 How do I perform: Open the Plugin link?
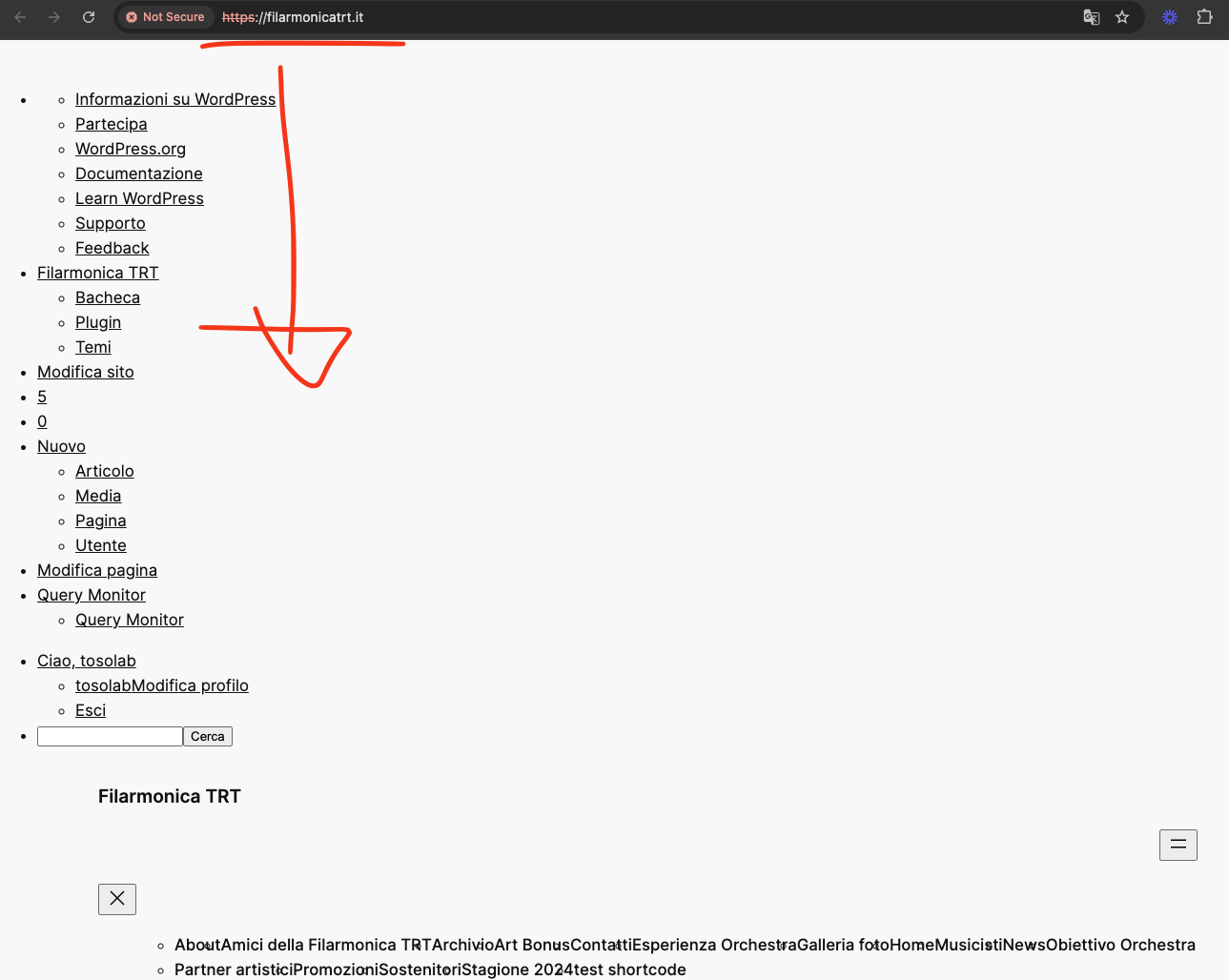tap(98, 322)
